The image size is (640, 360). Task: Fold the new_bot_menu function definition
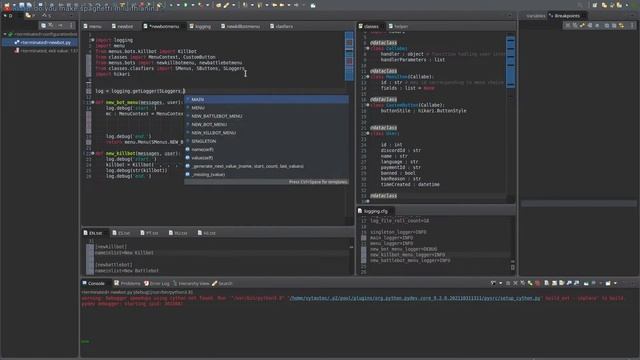coord(93,102)
